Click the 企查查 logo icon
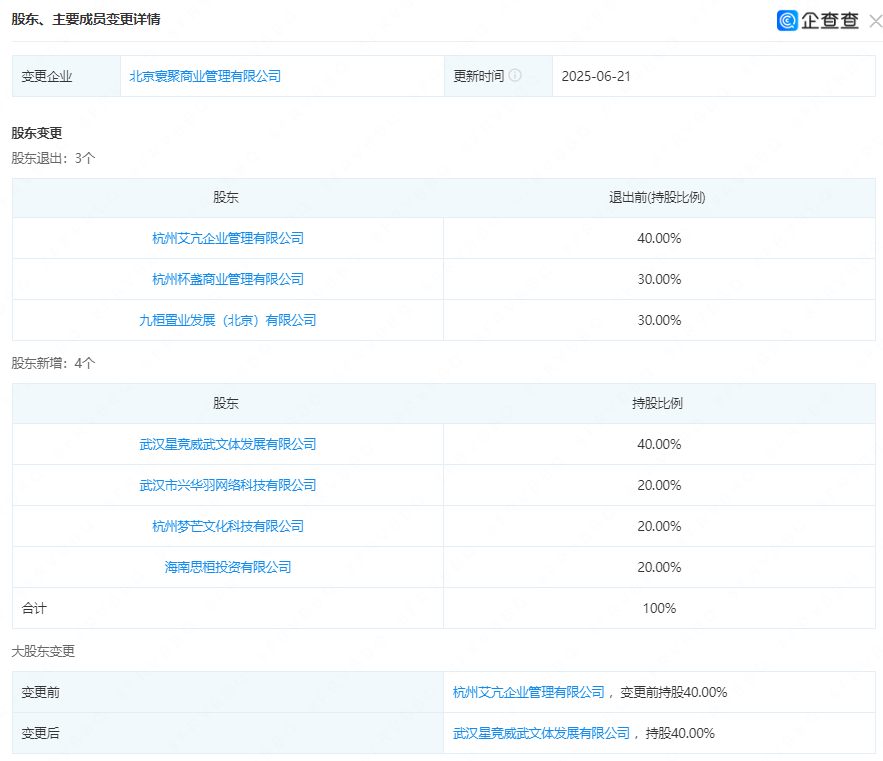Image resolution: width=883 pixels, height=761 pixels. tap(787, 19)
